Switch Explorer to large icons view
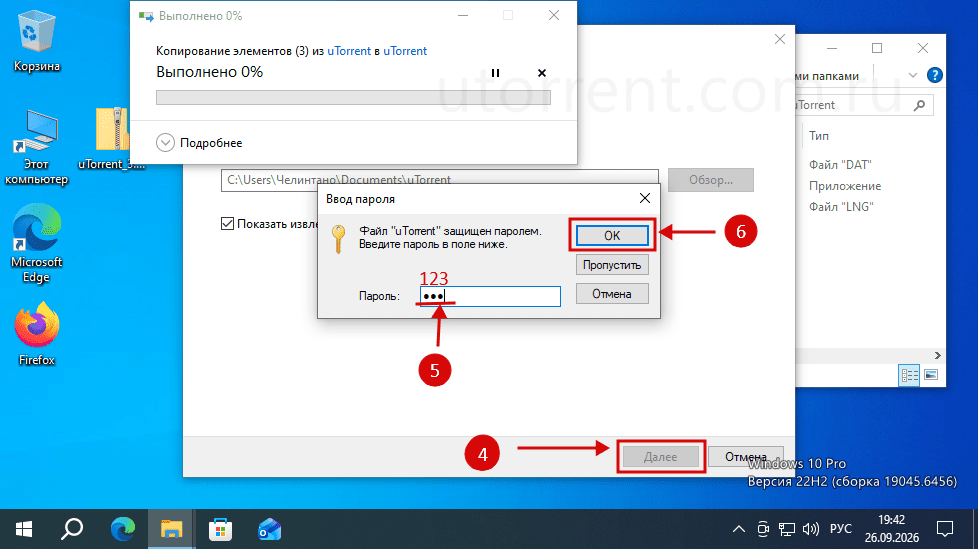The height and width of the screenshot is (549, 978). coord(931,375)
